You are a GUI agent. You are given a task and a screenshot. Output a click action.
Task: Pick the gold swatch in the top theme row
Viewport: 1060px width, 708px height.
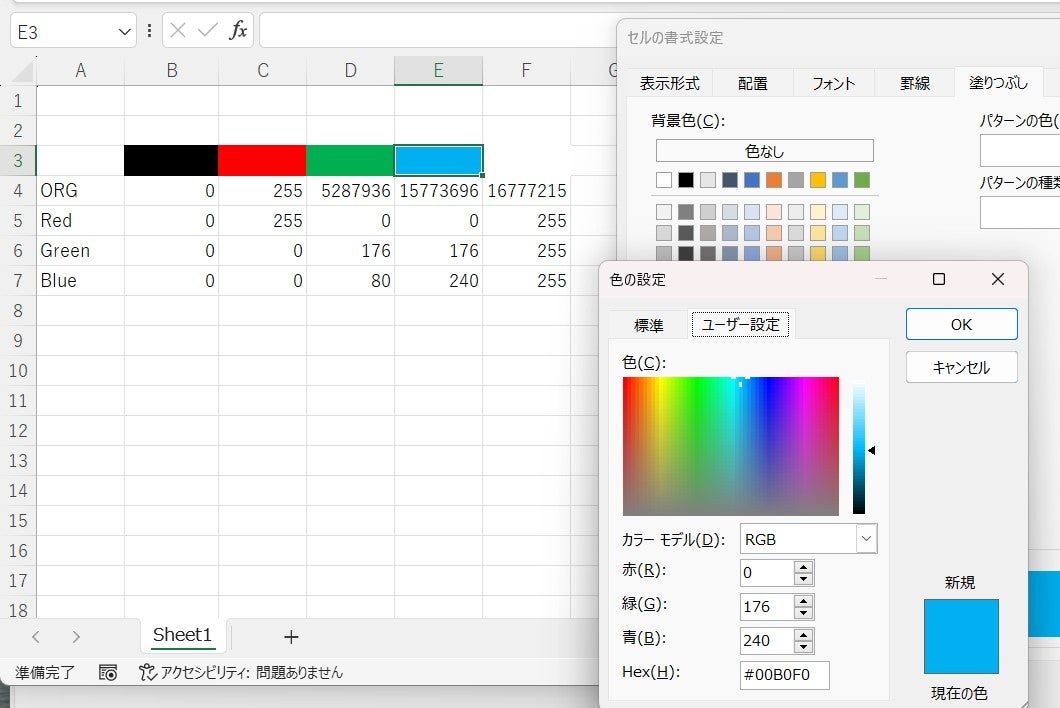pos(818,180)
